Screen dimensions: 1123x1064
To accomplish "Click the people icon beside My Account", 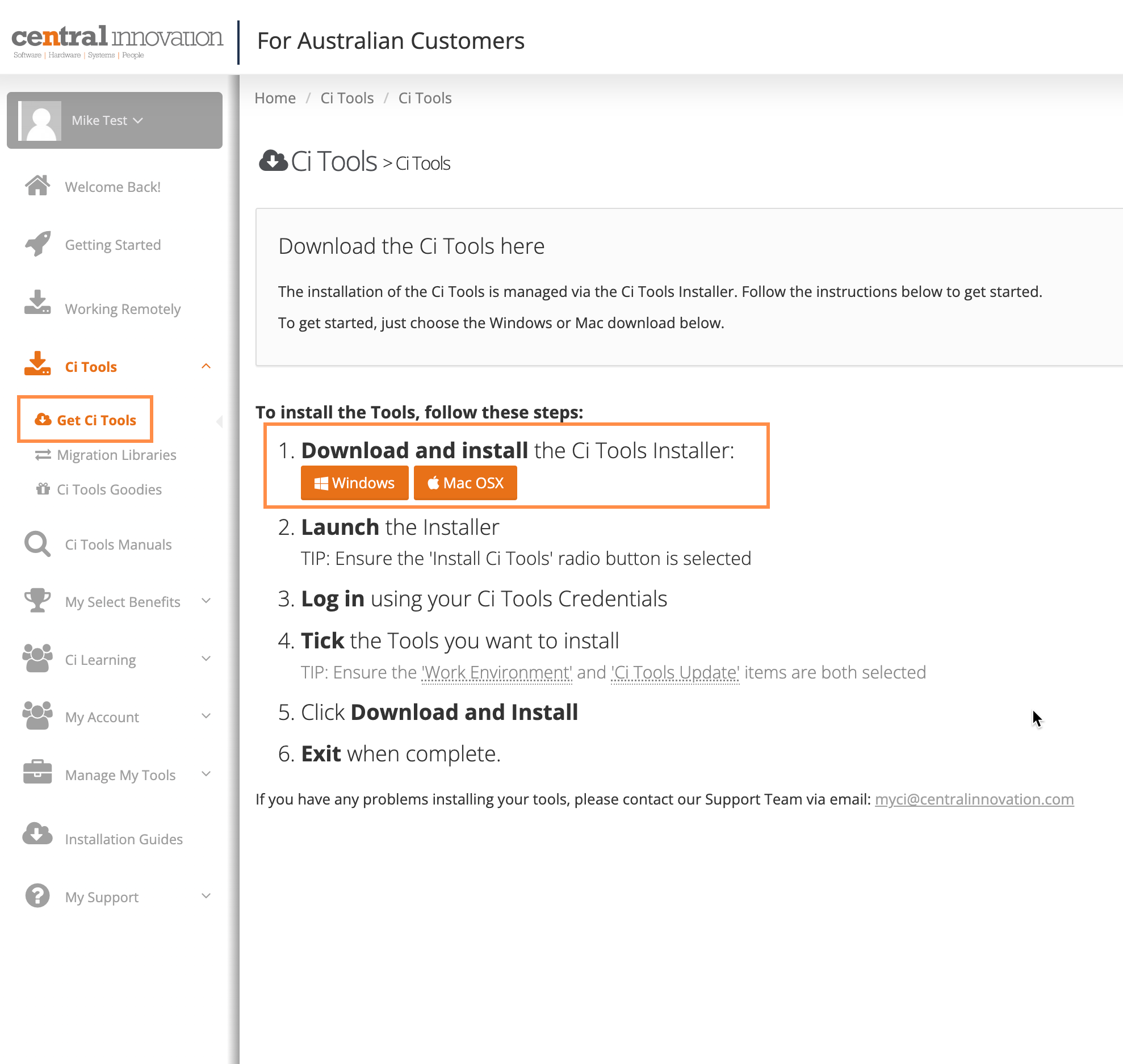I will pos(37,715).
